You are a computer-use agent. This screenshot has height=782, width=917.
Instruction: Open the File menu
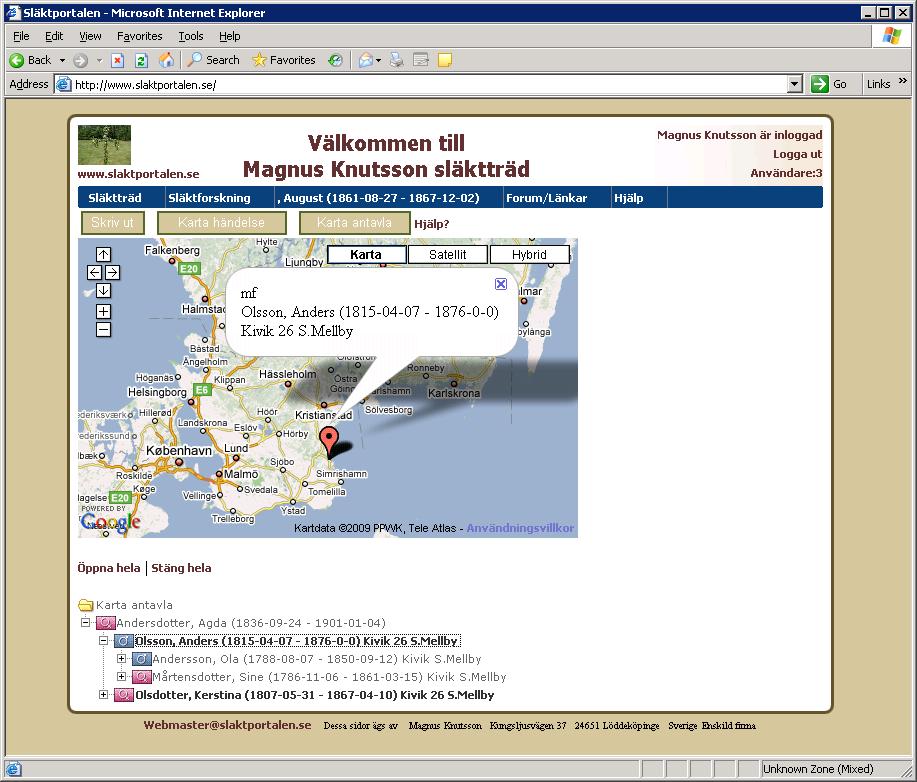(21, 36)
